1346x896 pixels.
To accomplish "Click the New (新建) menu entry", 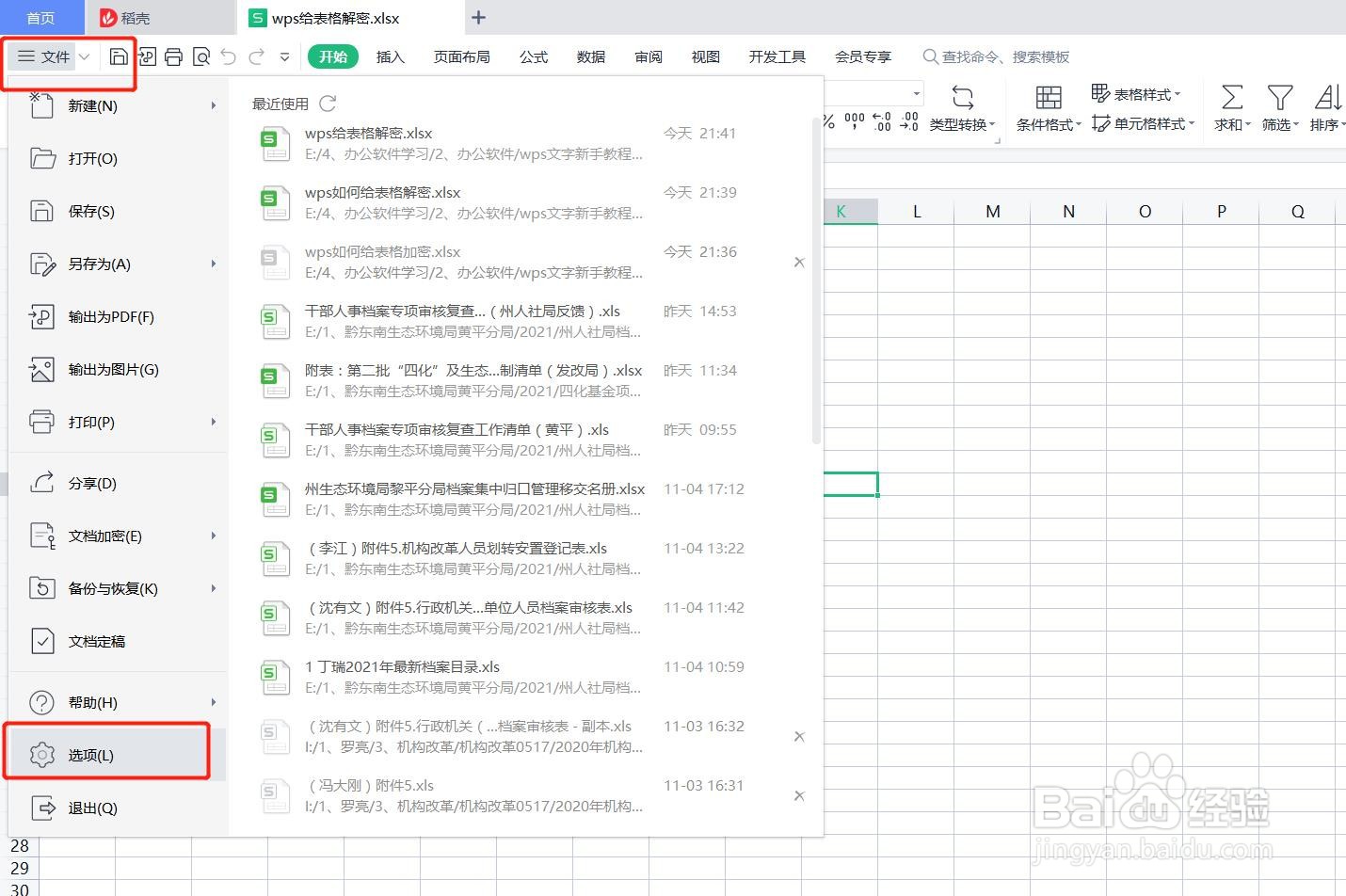I will click(119, 105).
